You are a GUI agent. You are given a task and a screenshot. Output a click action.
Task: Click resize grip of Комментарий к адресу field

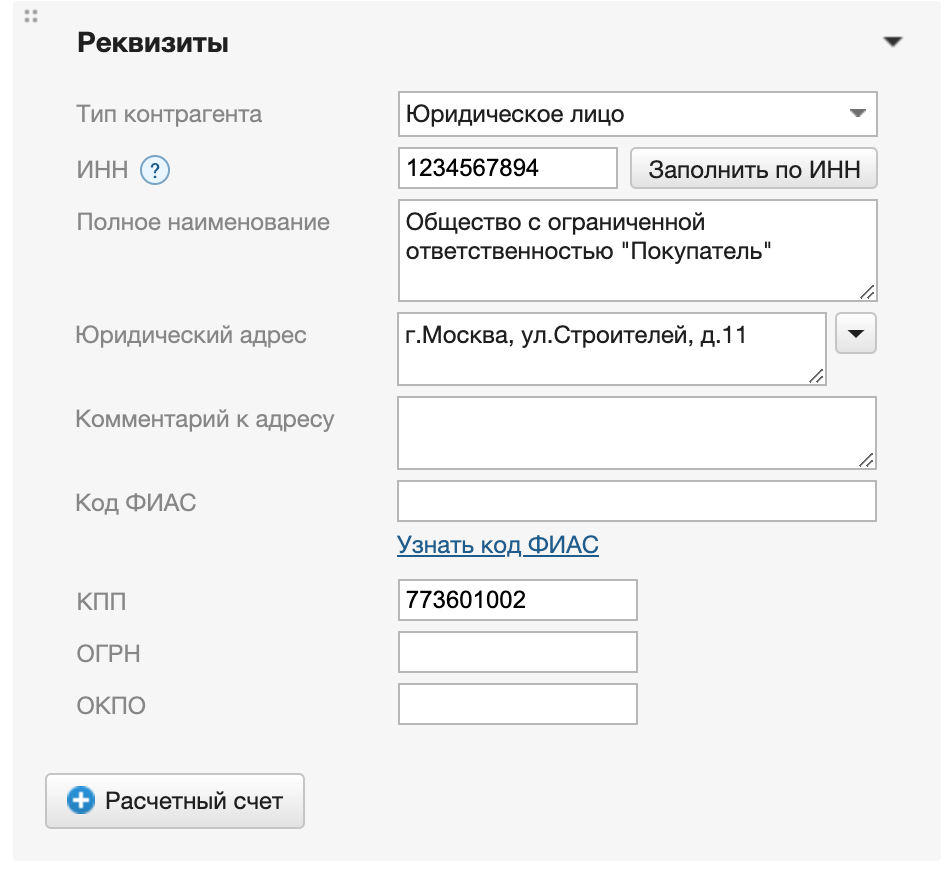click(x=867, y=459)
